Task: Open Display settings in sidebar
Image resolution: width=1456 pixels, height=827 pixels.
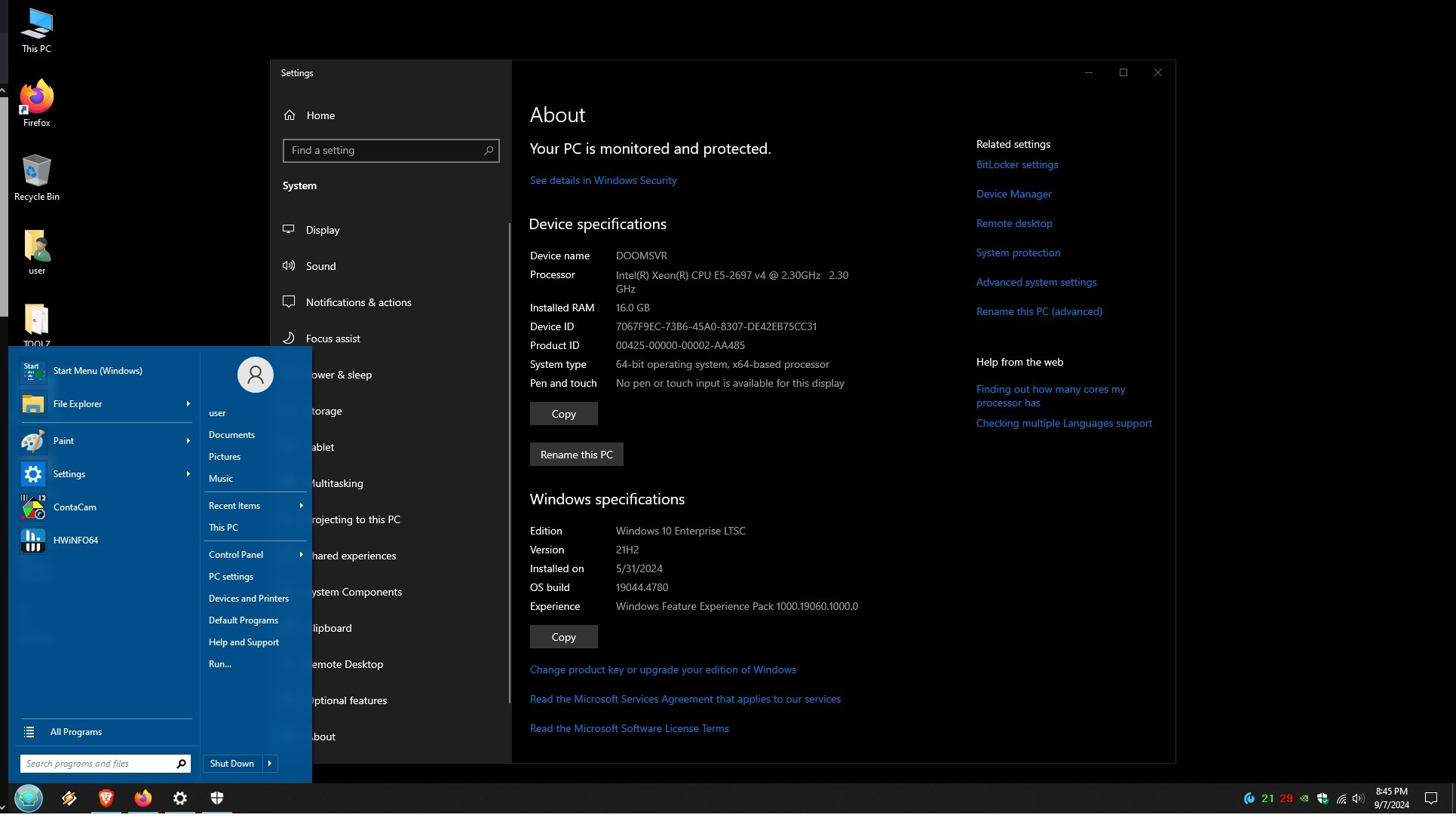Action: [323, 230]
